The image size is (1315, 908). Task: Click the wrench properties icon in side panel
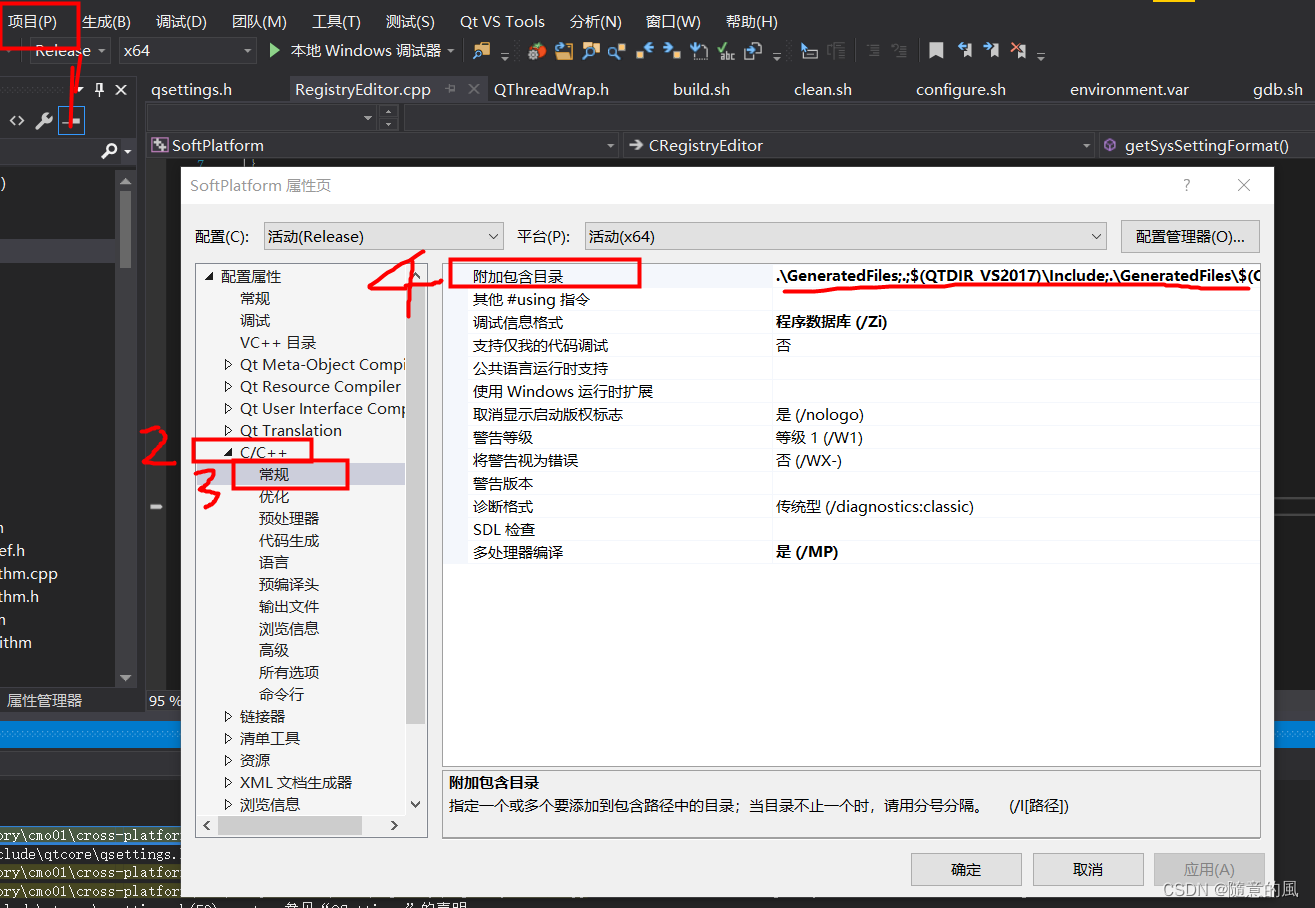pyautogui.click(x=44, y=121)
